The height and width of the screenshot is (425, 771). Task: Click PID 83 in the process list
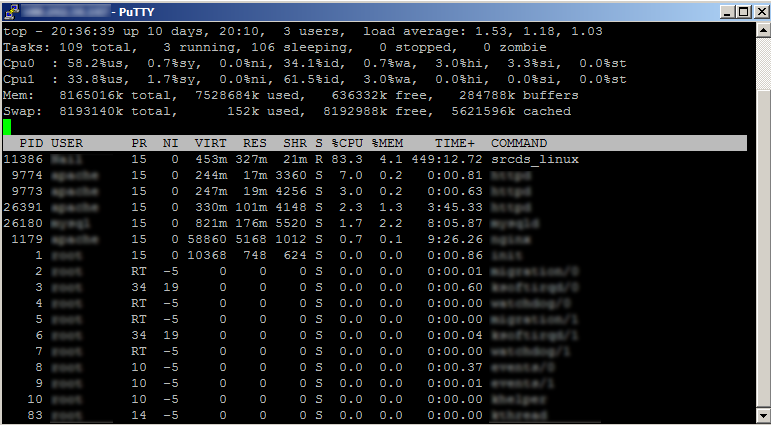tap(34, 415)
